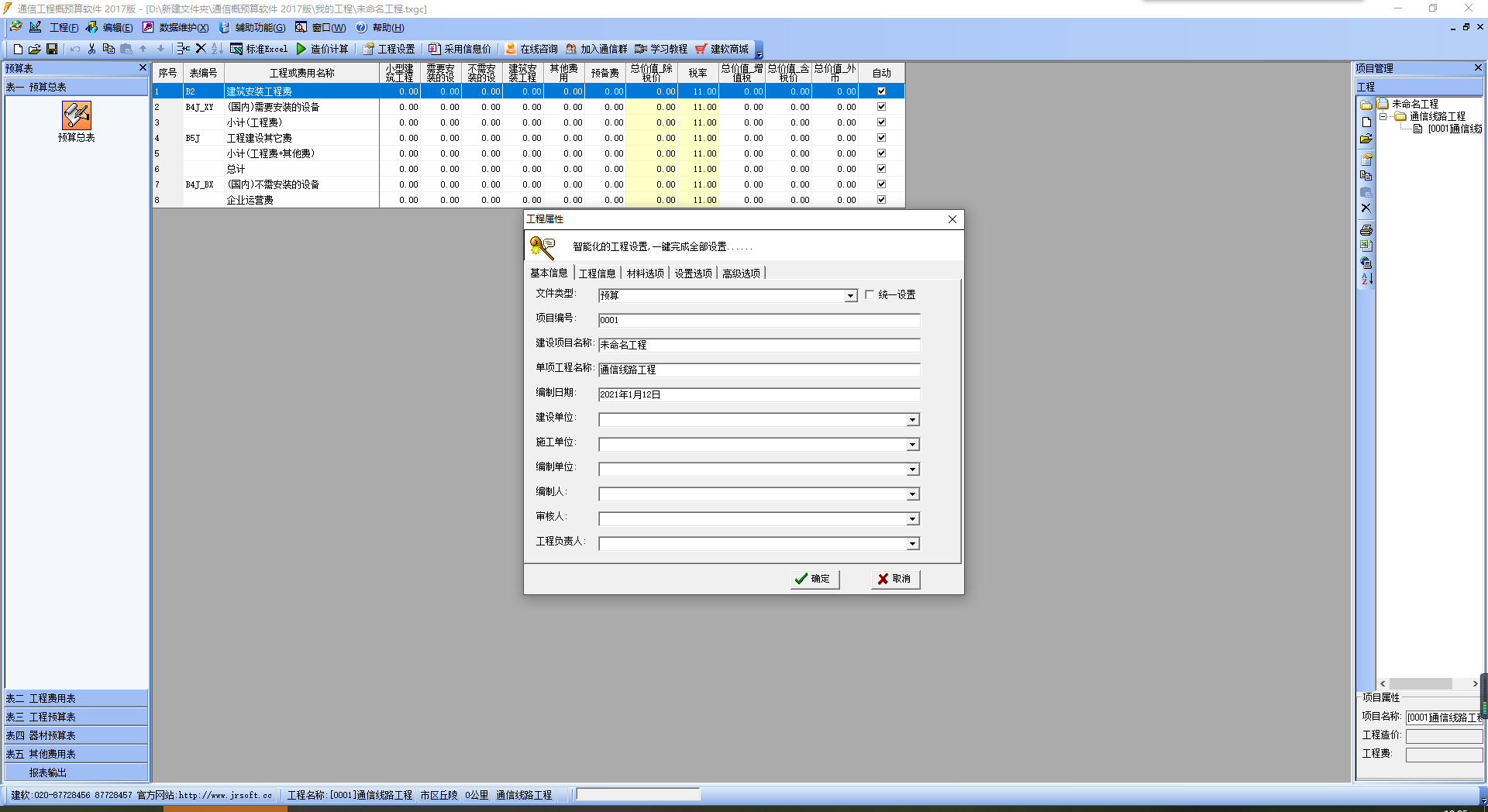Click the 建设项目名称 input field

coord(759,345)
